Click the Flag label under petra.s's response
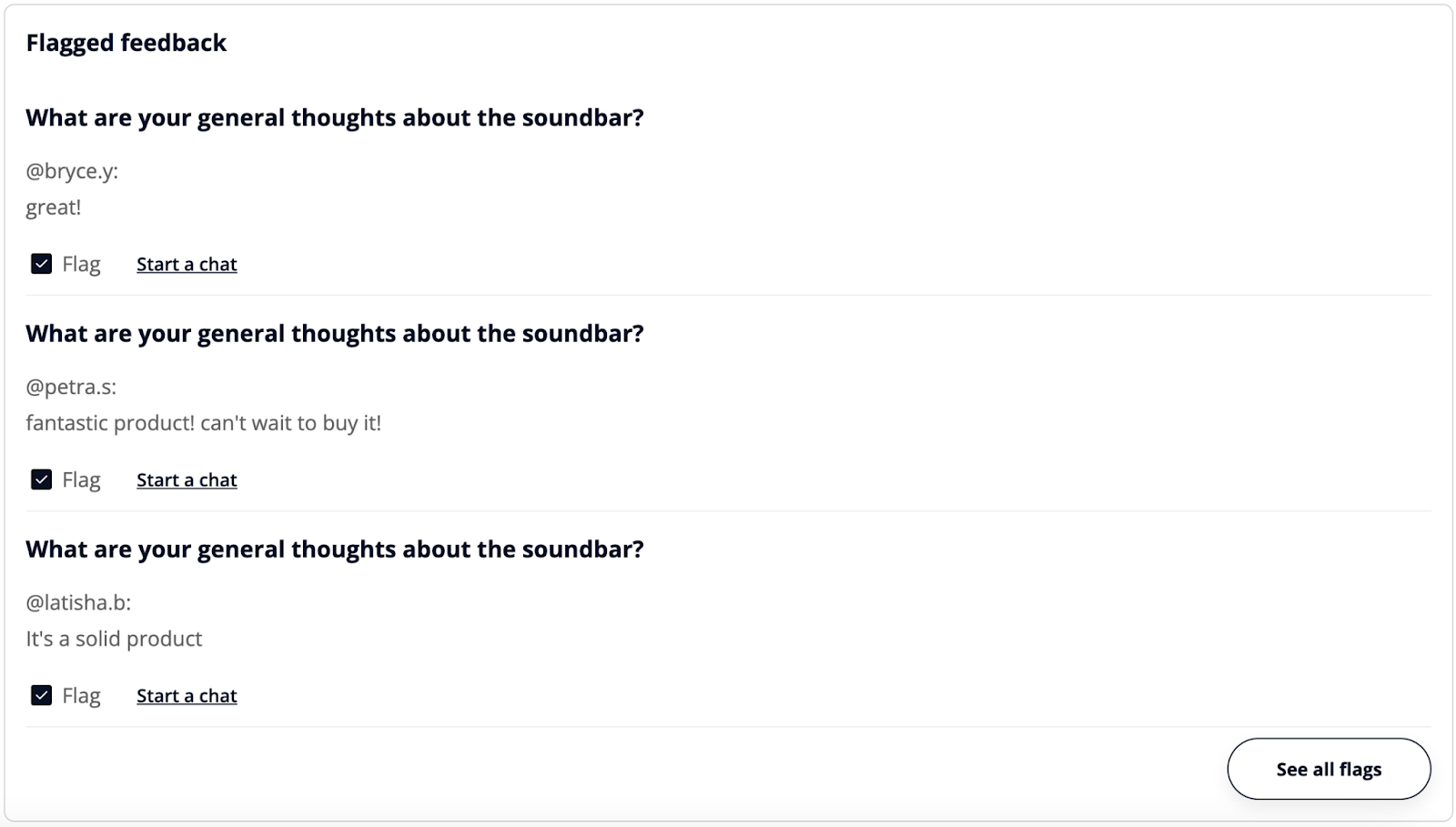Screen dimensions: 1456x827 [81, 479]
